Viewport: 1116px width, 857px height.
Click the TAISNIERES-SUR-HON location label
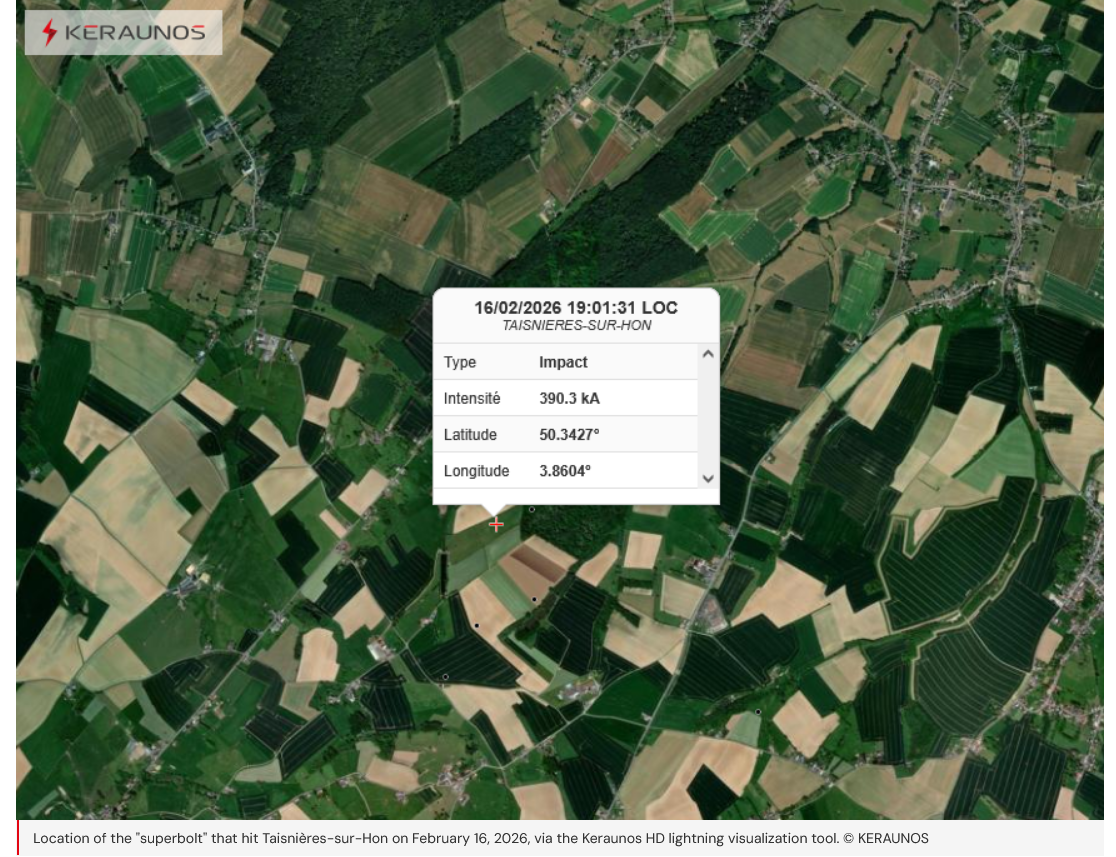575,326
